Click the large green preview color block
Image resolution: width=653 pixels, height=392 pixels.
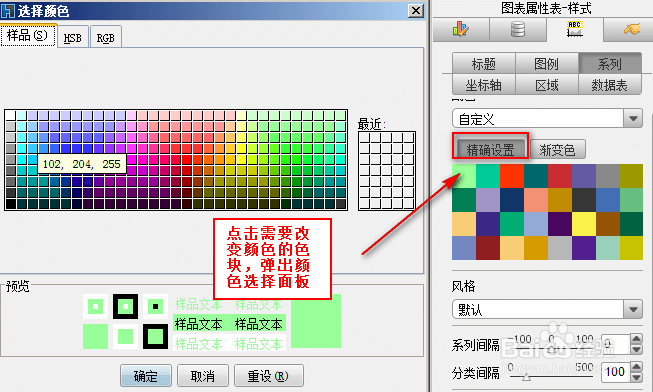(316, 321)
